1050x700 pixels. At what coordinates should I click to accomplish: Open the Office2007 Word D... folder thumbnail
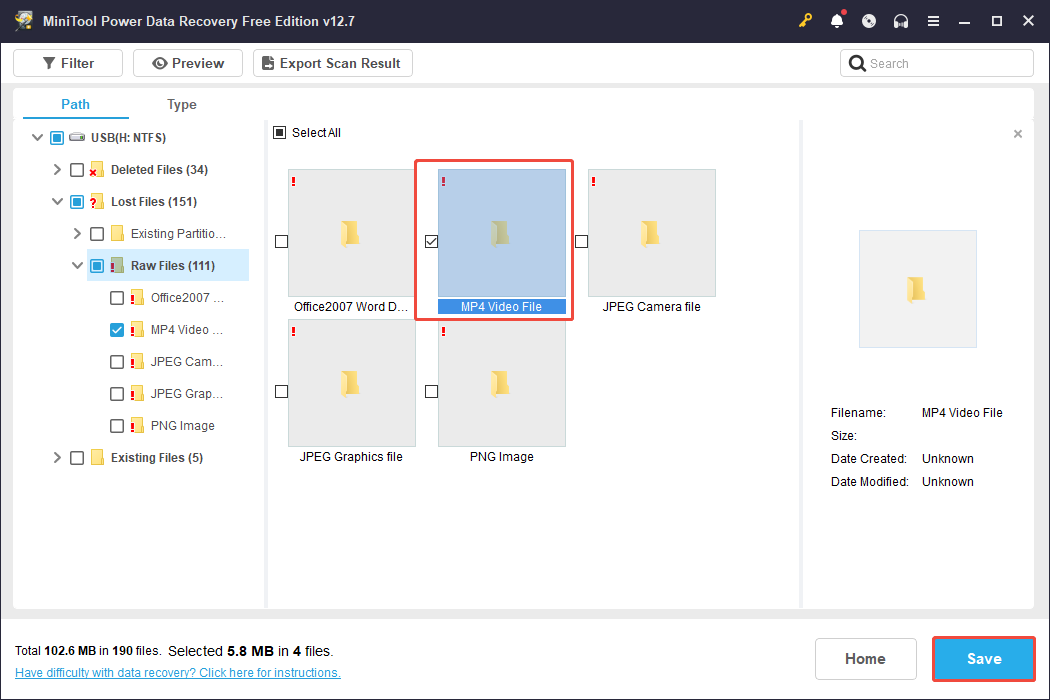pyautogui.click(x=352, y=232)
